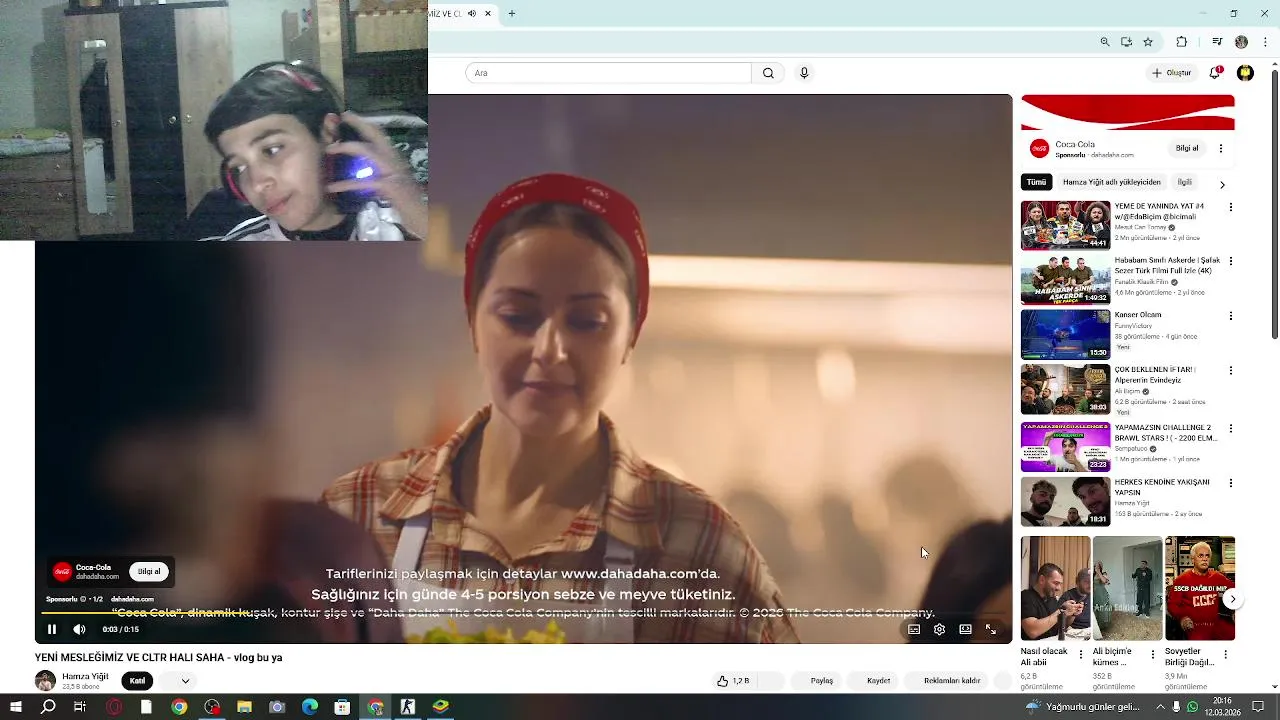
Task: Toggle subtitles in the video player
Action: coord(914,629)
